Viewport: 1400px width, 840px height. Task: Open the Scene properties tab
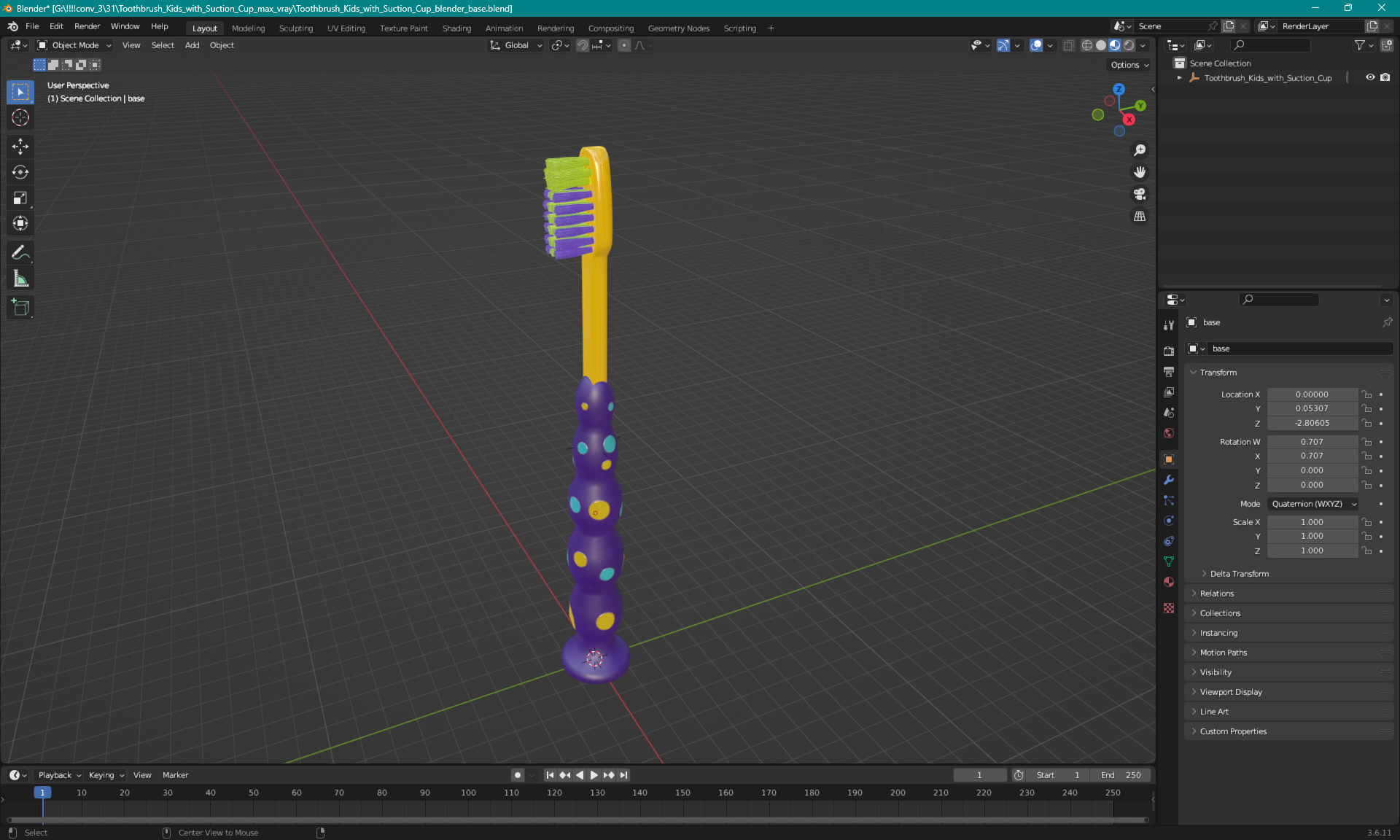(1169, 412)
